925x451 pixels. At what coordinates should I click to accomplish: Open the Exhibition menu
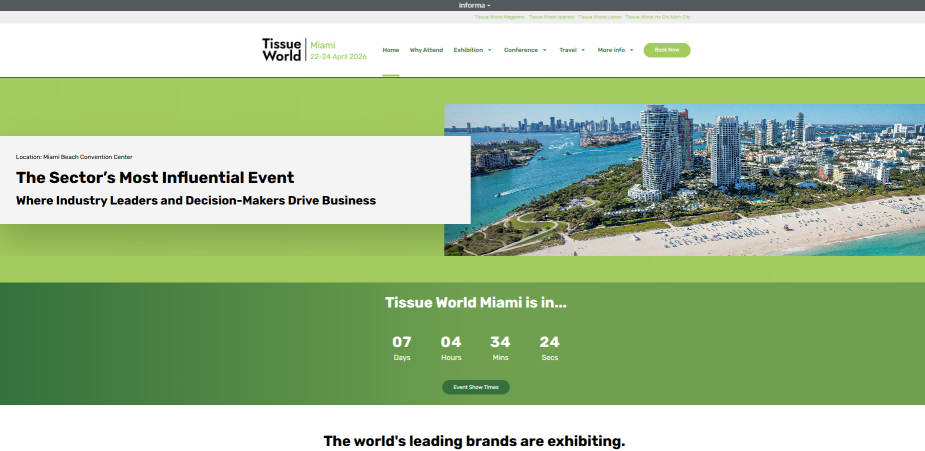click(468, 50)
